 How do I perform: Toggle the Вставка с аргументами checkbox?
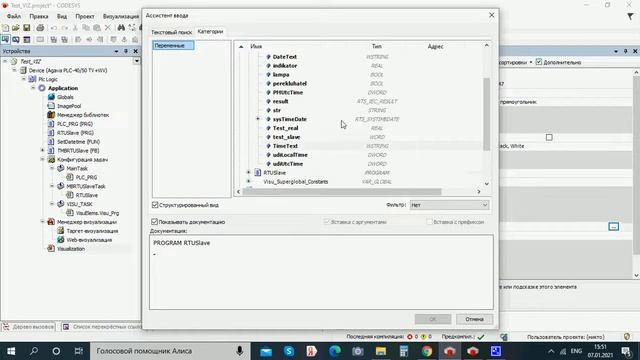(x=327, y=222)
